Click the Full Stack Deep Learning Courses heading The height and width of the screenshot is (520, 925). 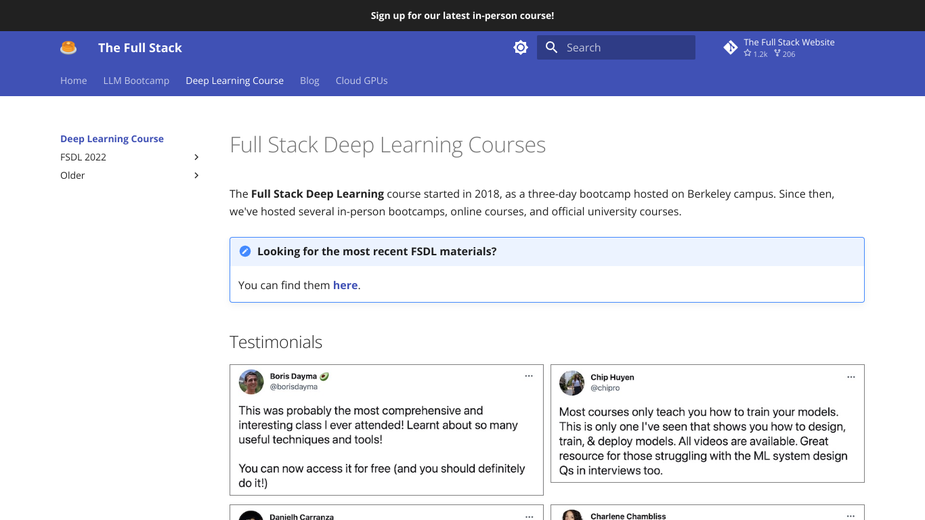[x=388, y=145]
